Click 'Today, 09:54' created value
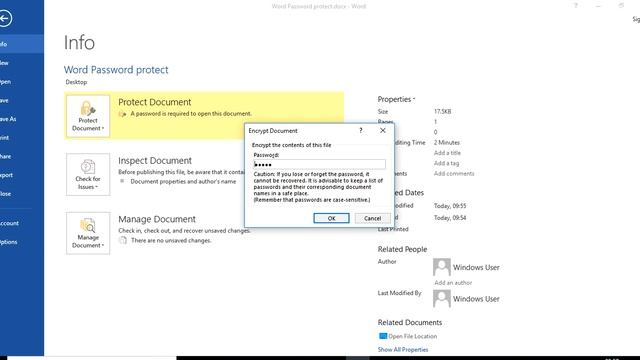The width and height of the screenshot is (640, 360). [x=450, y=218]
